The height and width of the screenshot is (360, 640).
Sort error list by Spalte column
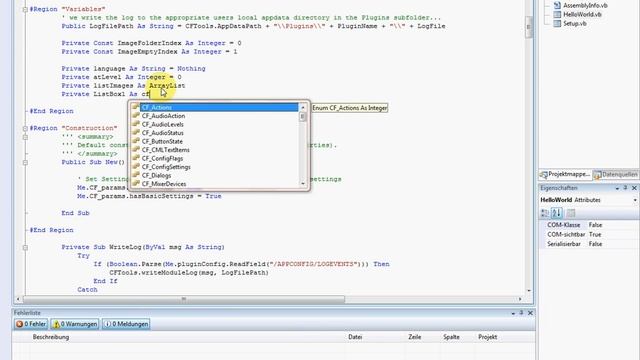coord(451,337)
